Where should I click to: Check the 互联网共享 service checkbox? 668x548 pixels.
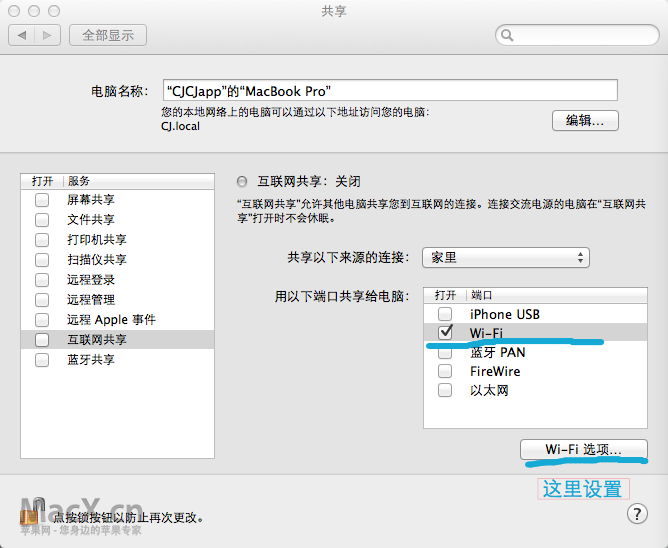click(42, 340)
